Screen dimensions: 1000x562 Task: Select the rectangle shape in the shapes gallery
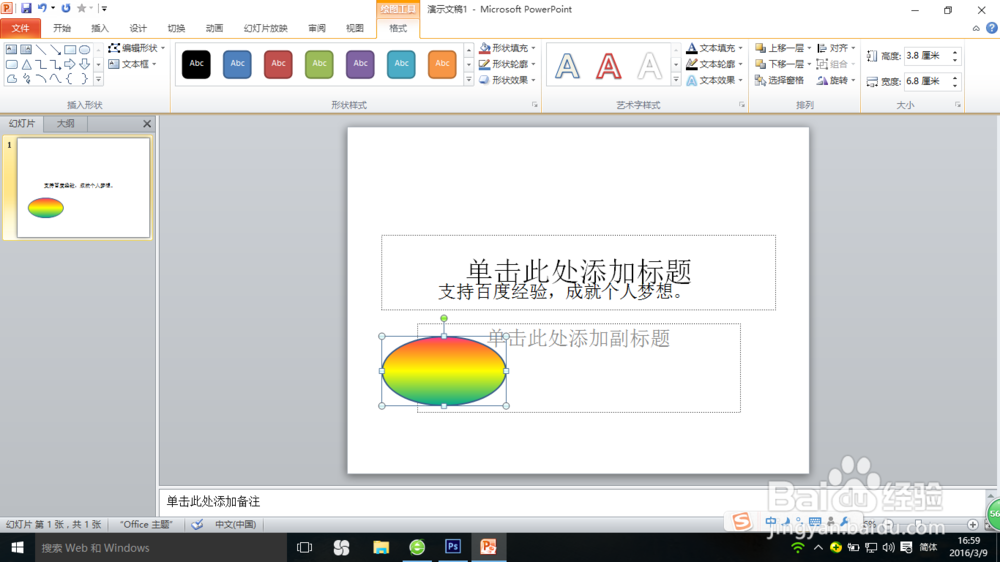pyautogui.click(x=70, y=50)
